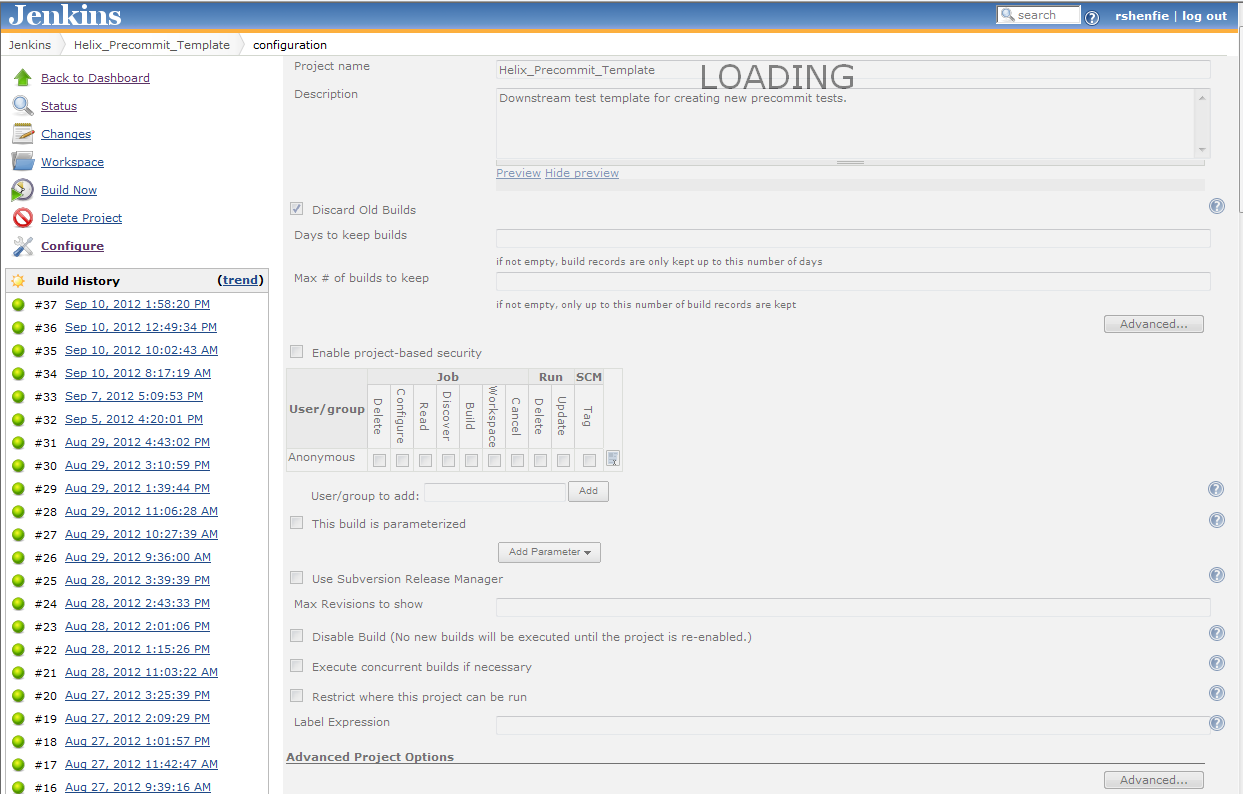Image resolution: width=1243 pixels, height=794 pixels.
Task: Expand Advanced Project Options settings
Action: coord(1153,780)
